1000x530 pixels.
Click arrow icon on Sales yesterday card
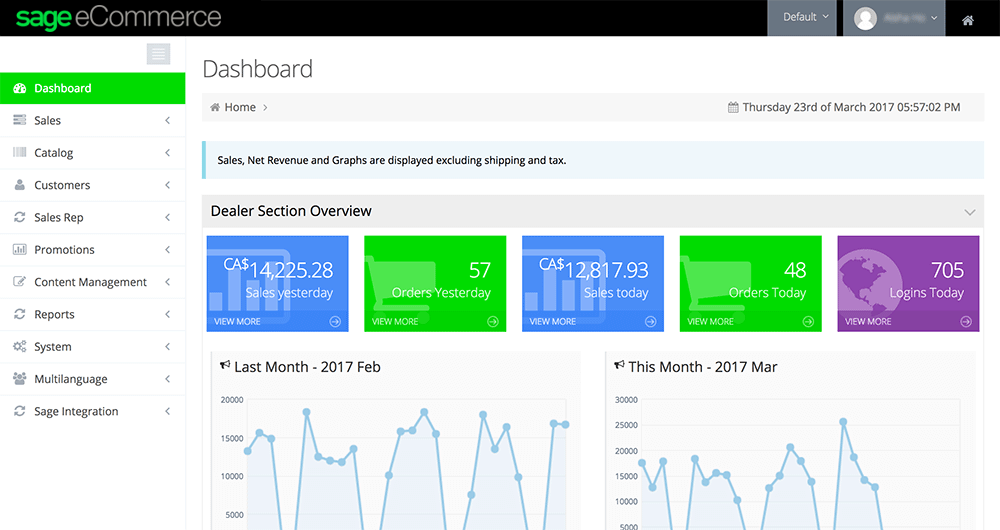coord(335,321)
